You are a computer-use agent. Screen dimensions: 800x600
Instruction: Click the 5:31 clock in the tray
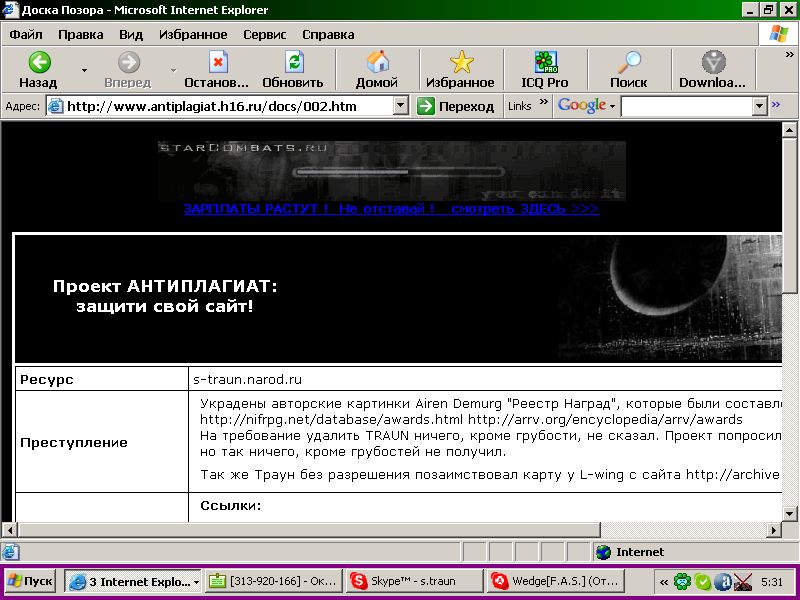click(x=771, y=582)
